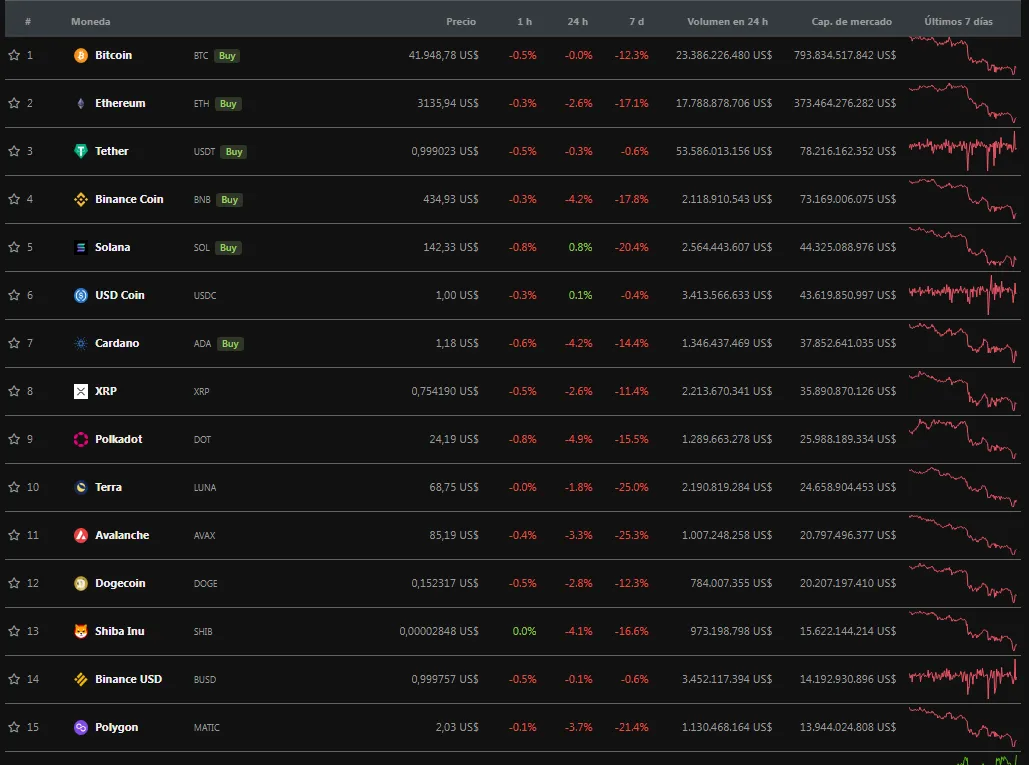Screen dimensions: 1029x765
Task: Click the Avalanche logo icon
Action: coord(81,535)
